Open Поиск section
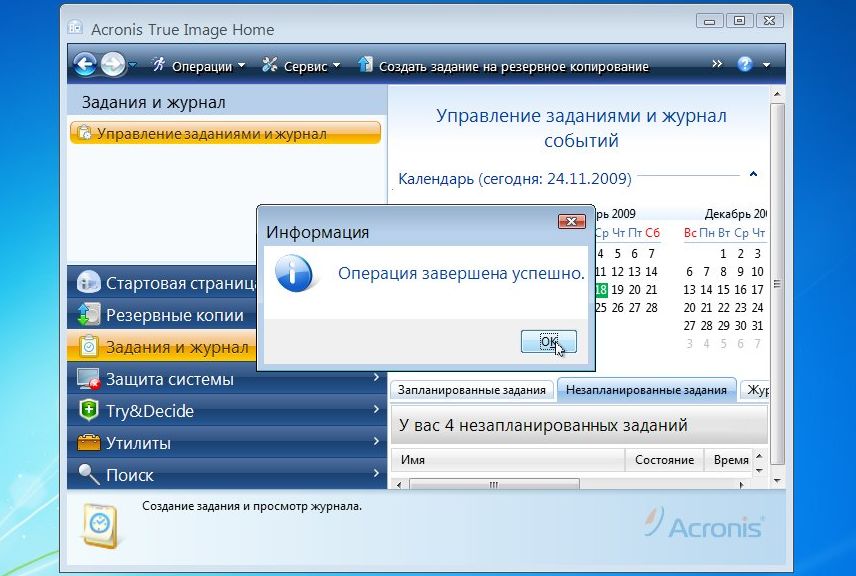 point(227,474)
